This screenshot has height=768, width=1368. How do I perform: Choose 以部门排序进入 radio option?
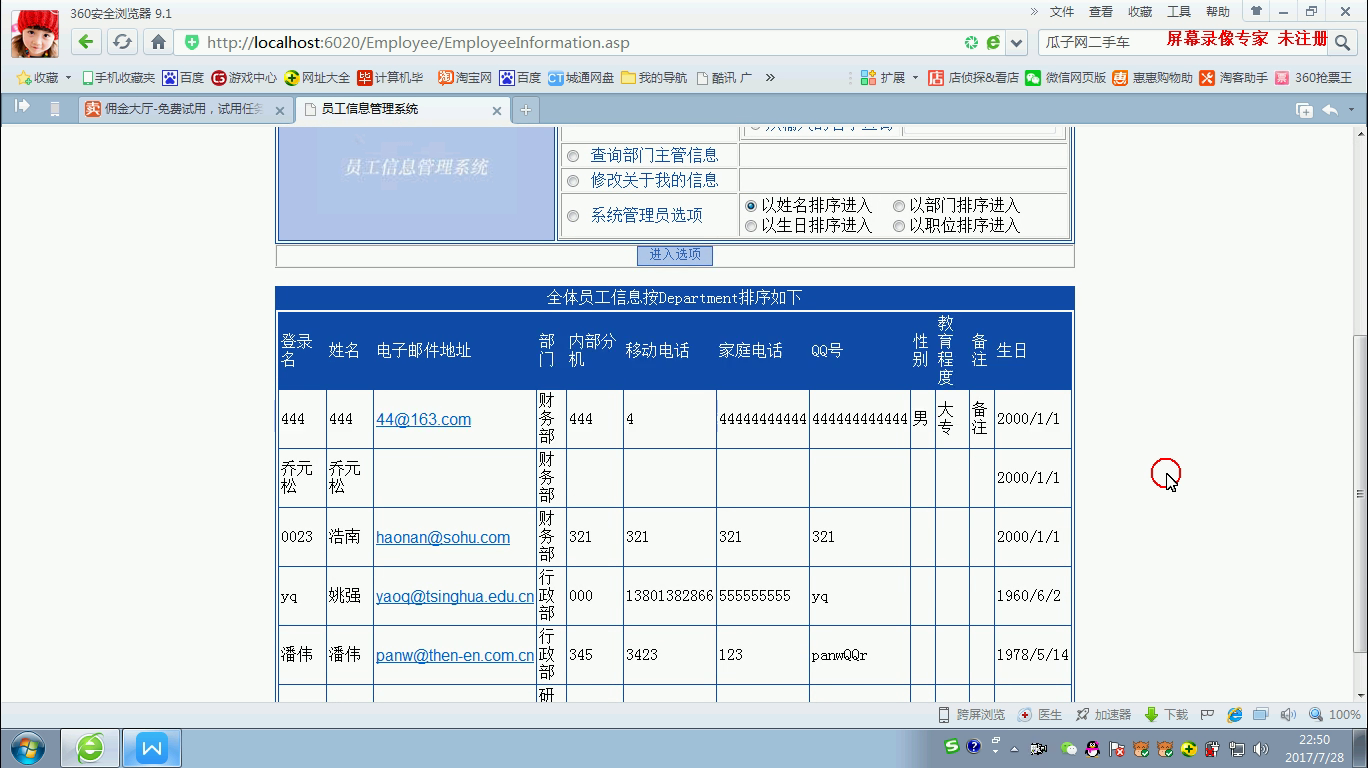(x=899, y=206)
